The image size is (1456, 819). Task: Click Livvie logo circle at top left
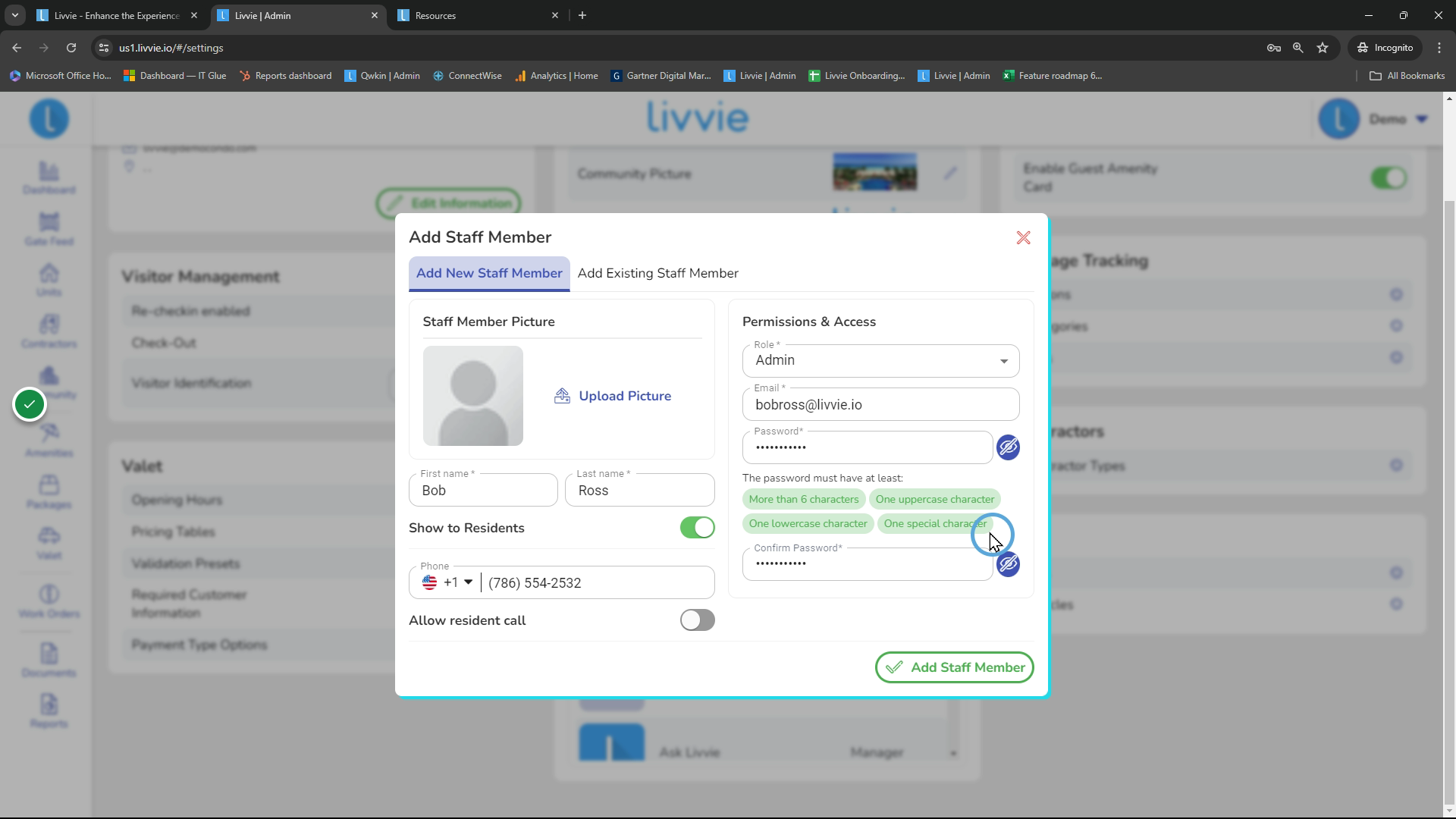pyautogui.click(x=49, y=119)
